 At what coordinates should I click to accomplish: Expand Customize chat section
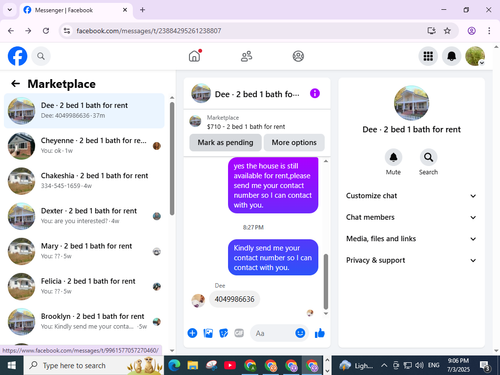(x=411, y=196)
